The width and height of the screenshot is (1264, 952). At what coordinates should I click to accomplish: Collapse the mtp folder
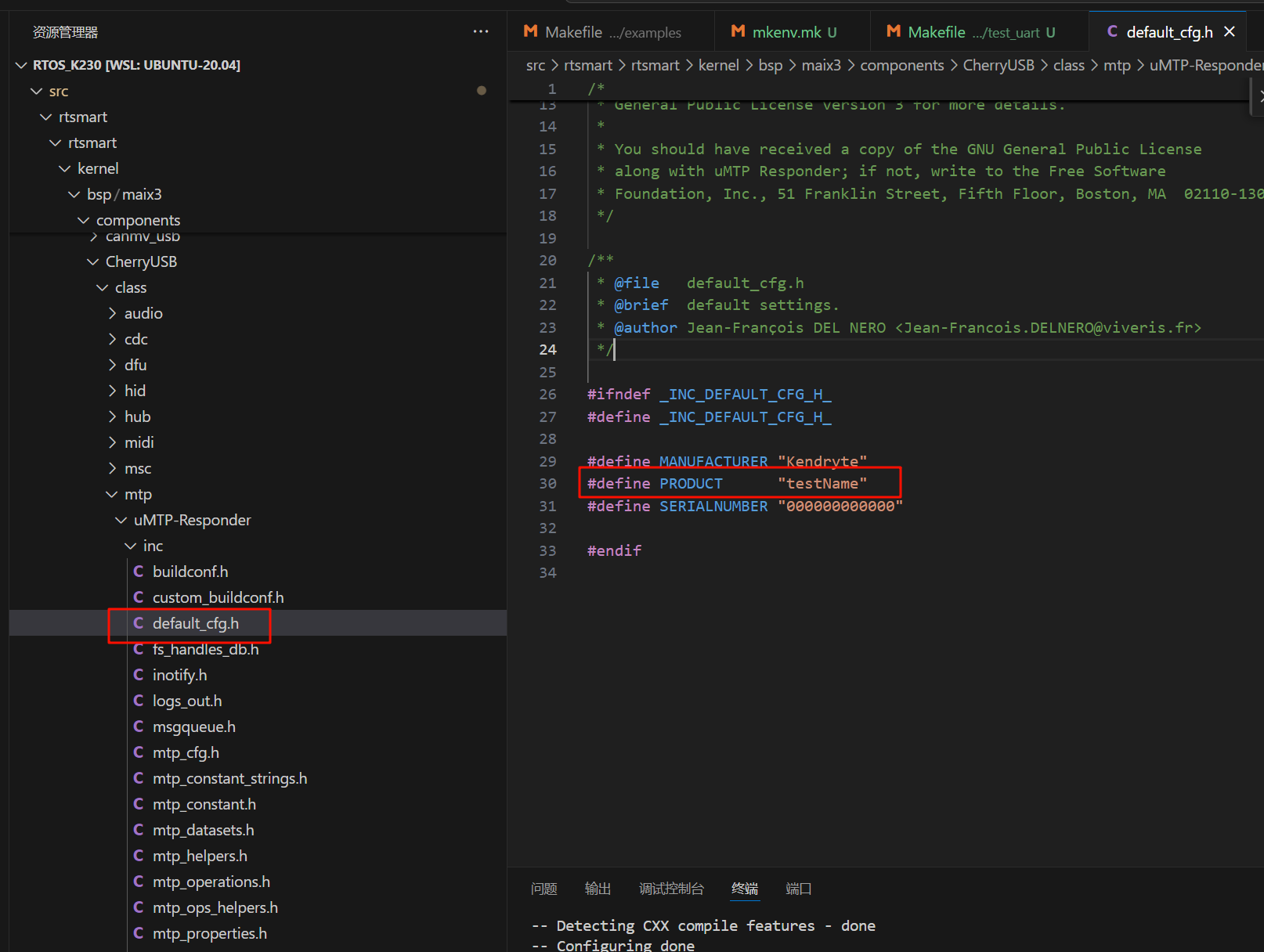(x=112, y=494)
